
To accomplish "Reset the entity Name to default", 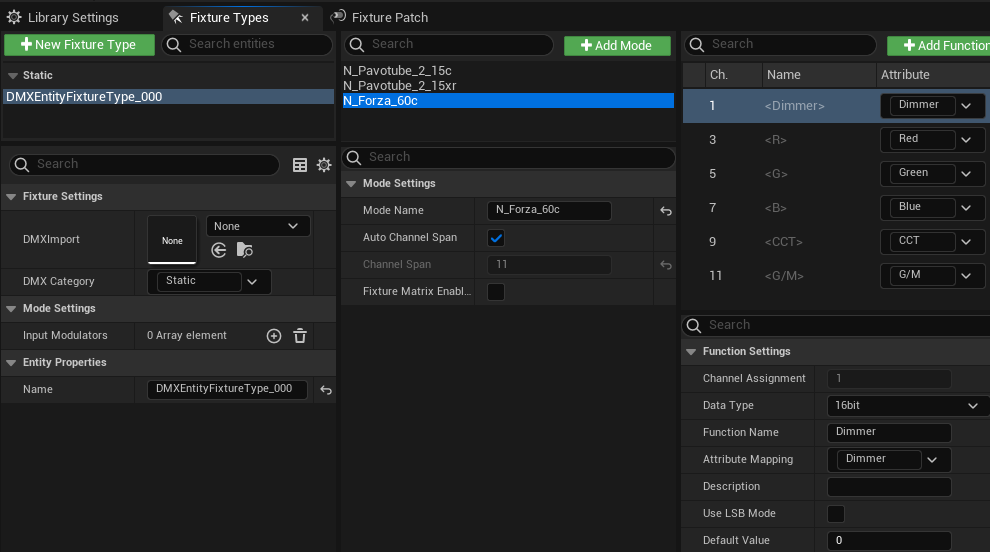I will click(326, 390).
